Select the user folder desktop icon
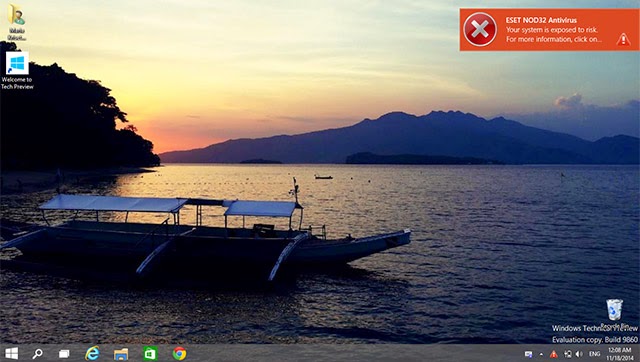Image resolution: width=640 pixels, height=362 pixels. pos(17,22)
